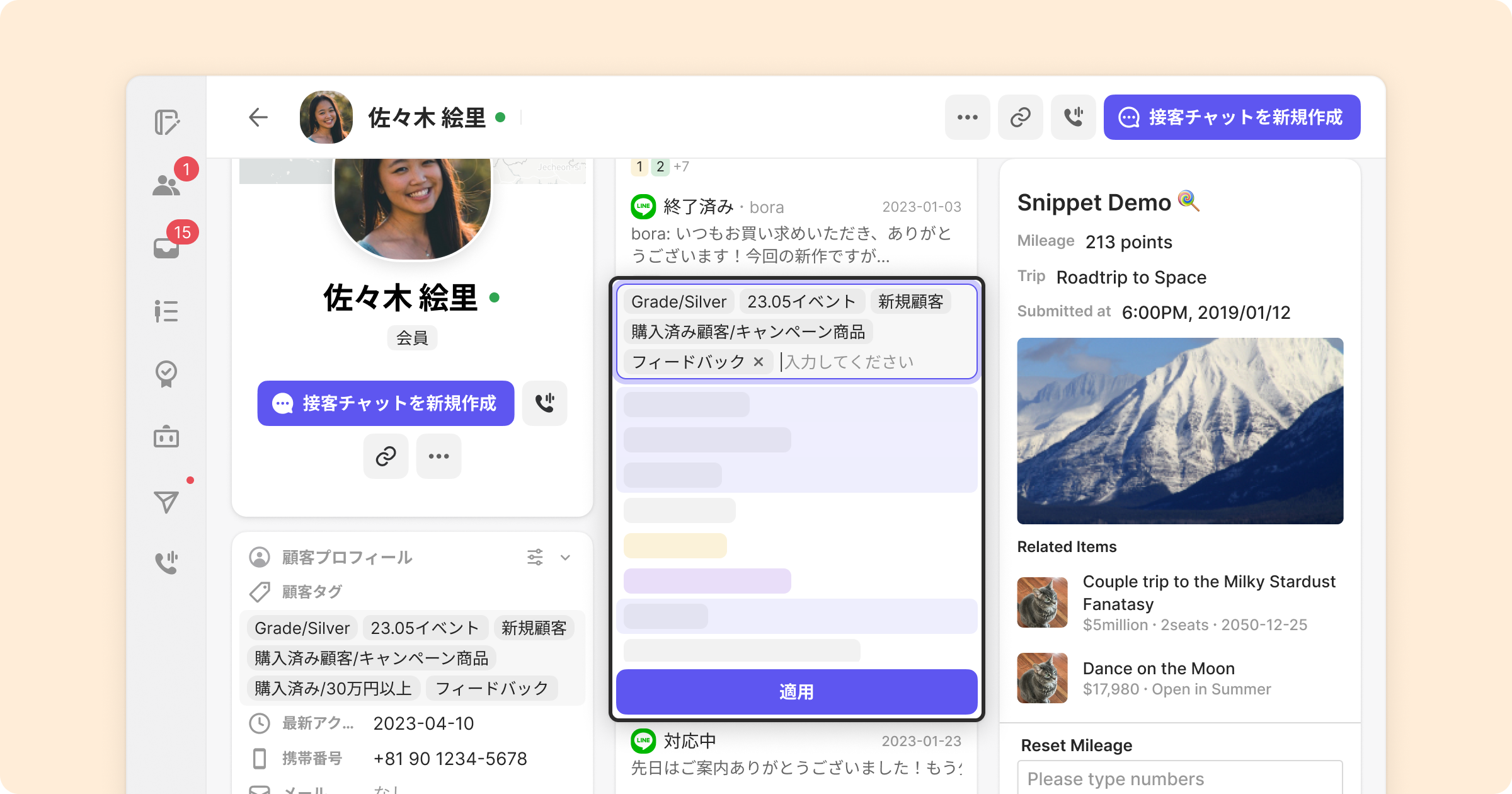
Task: Open 顧客プロフィール filter settings icon
Action: click(535, 557)
